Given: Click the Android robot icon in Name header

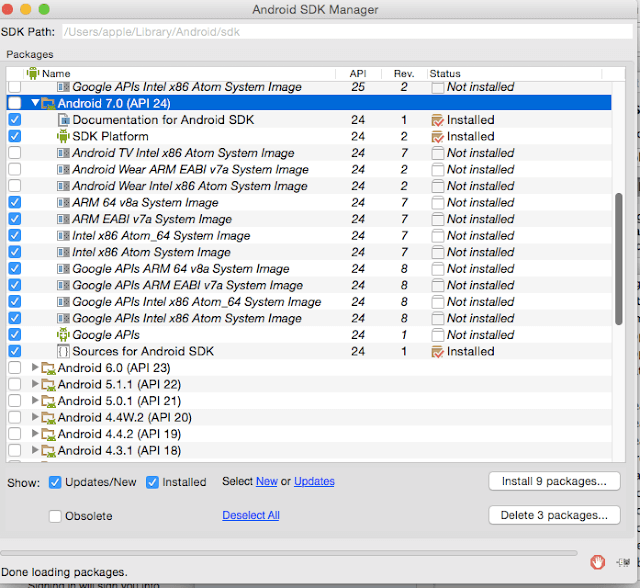Looking at the screenshot, I should click(33, 73).
